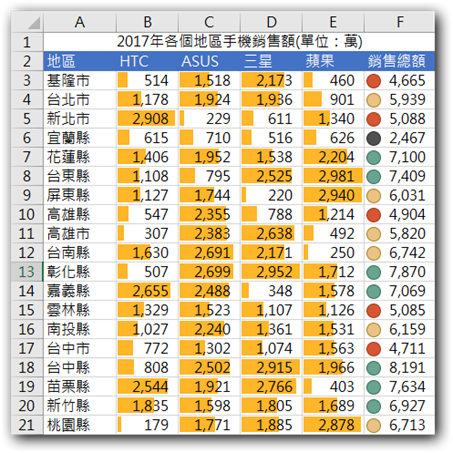The height and width of the screenshot is (453, 453).
Task: Click the ASUS header cell
Action: click(x=209, y=61)
